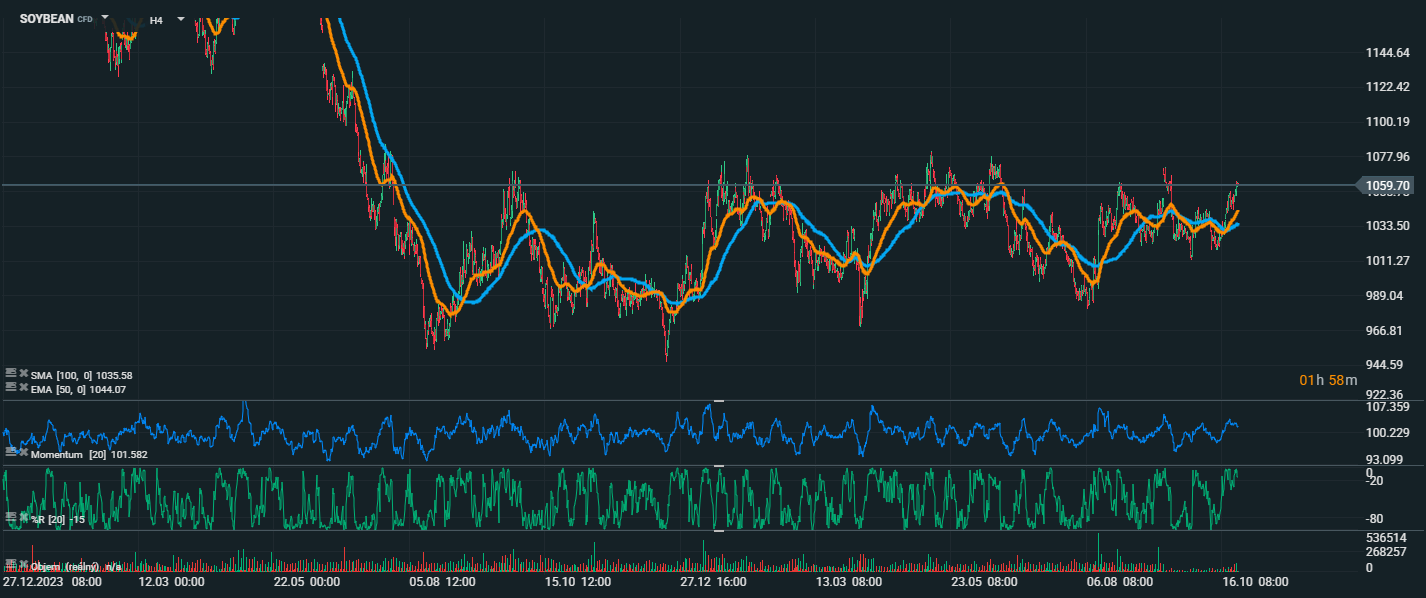1426x598 pixels.
Task: Click the 16.10 08:00 time axis label
Action: point(1257,582)
